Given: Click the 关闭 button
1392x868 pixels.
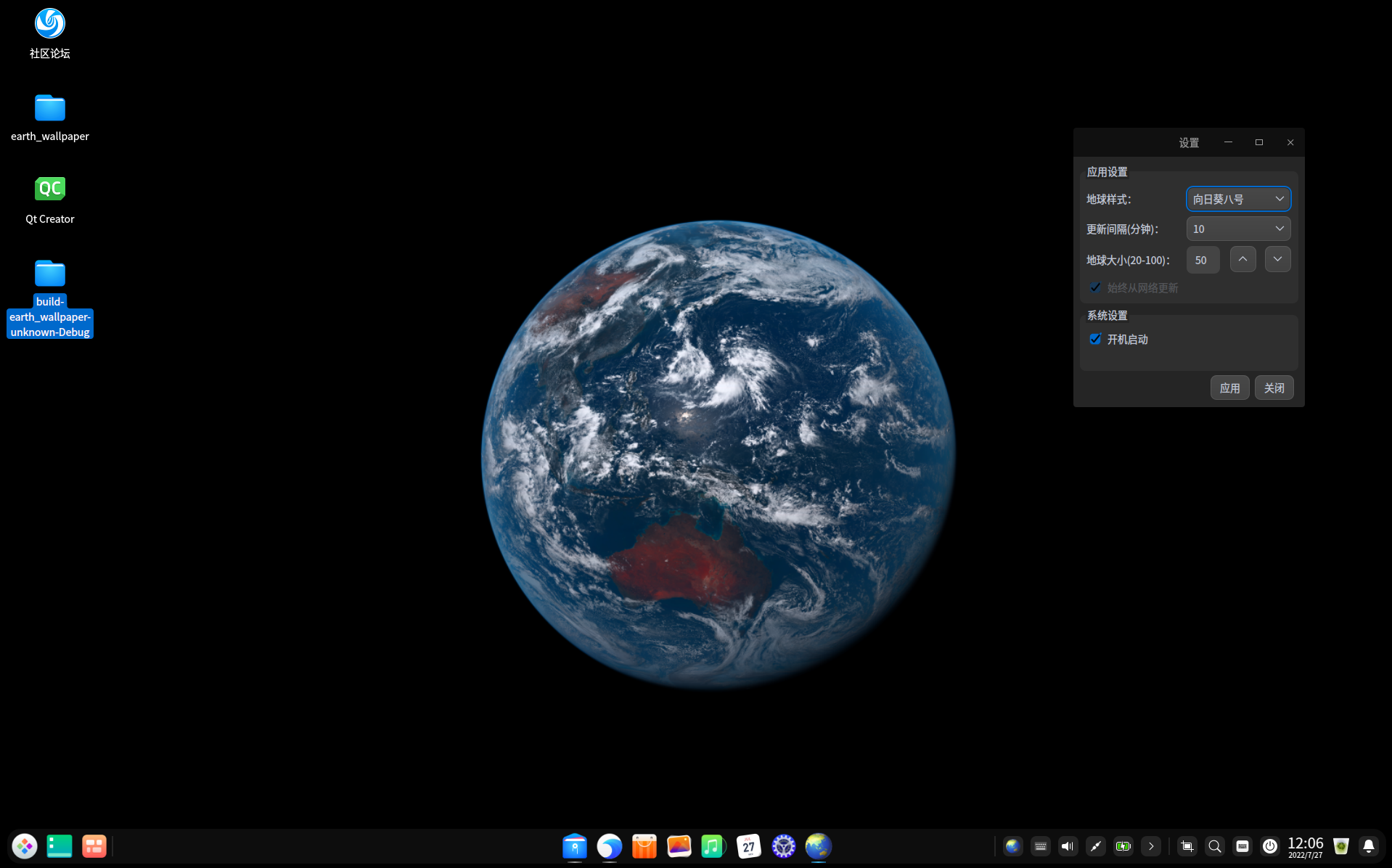Looking at the screenshot, I should (1274, 388).
